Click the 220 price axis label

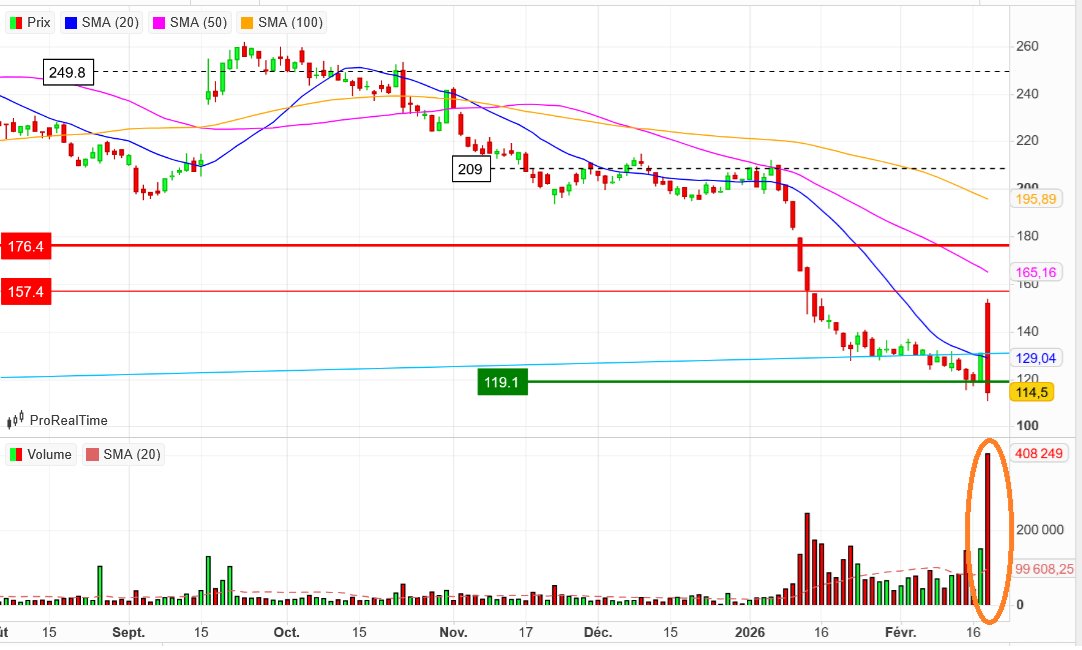(x=1027, y=141)
